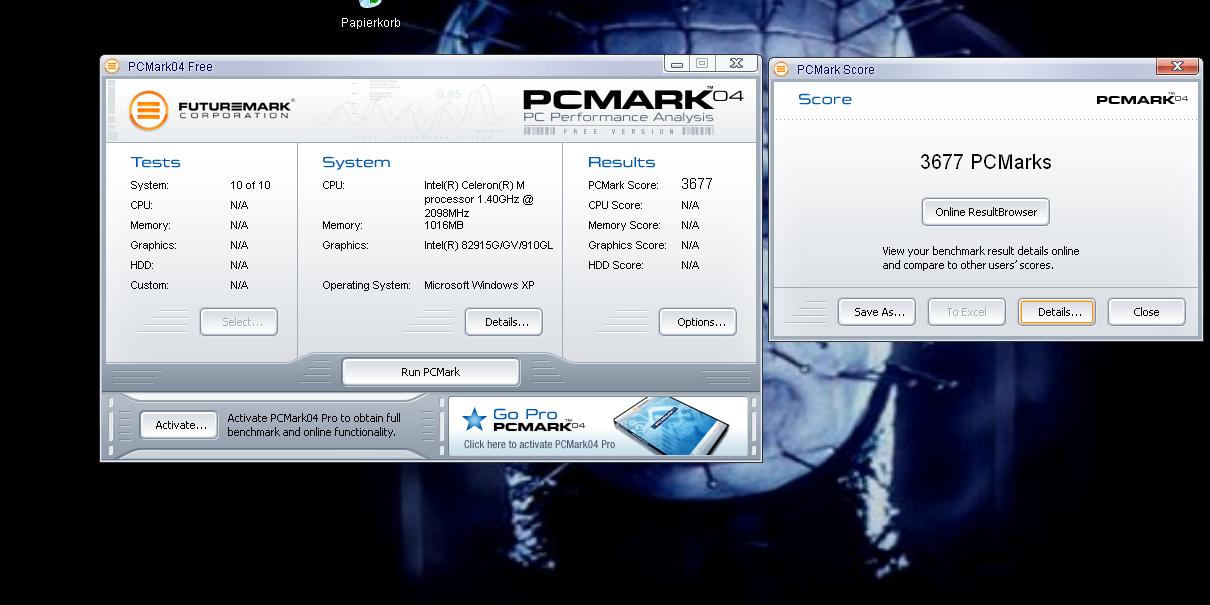Click the PCMark Score value 3677
The height and width of the screenshot is (605, 1210).
(x=697, y=184)
